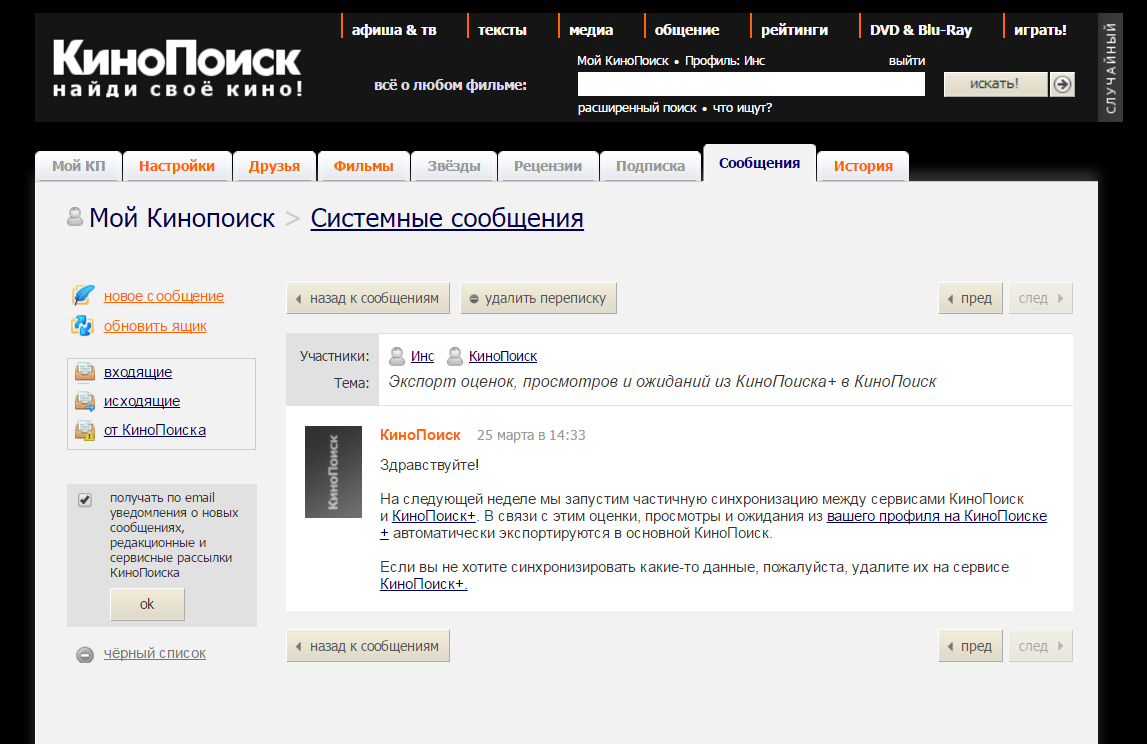Image resolution: width=1147 pixels, height=744 pixels.
Task: Select the Сообщения tab
Action: pyautogui.click(x=759, y=163)
